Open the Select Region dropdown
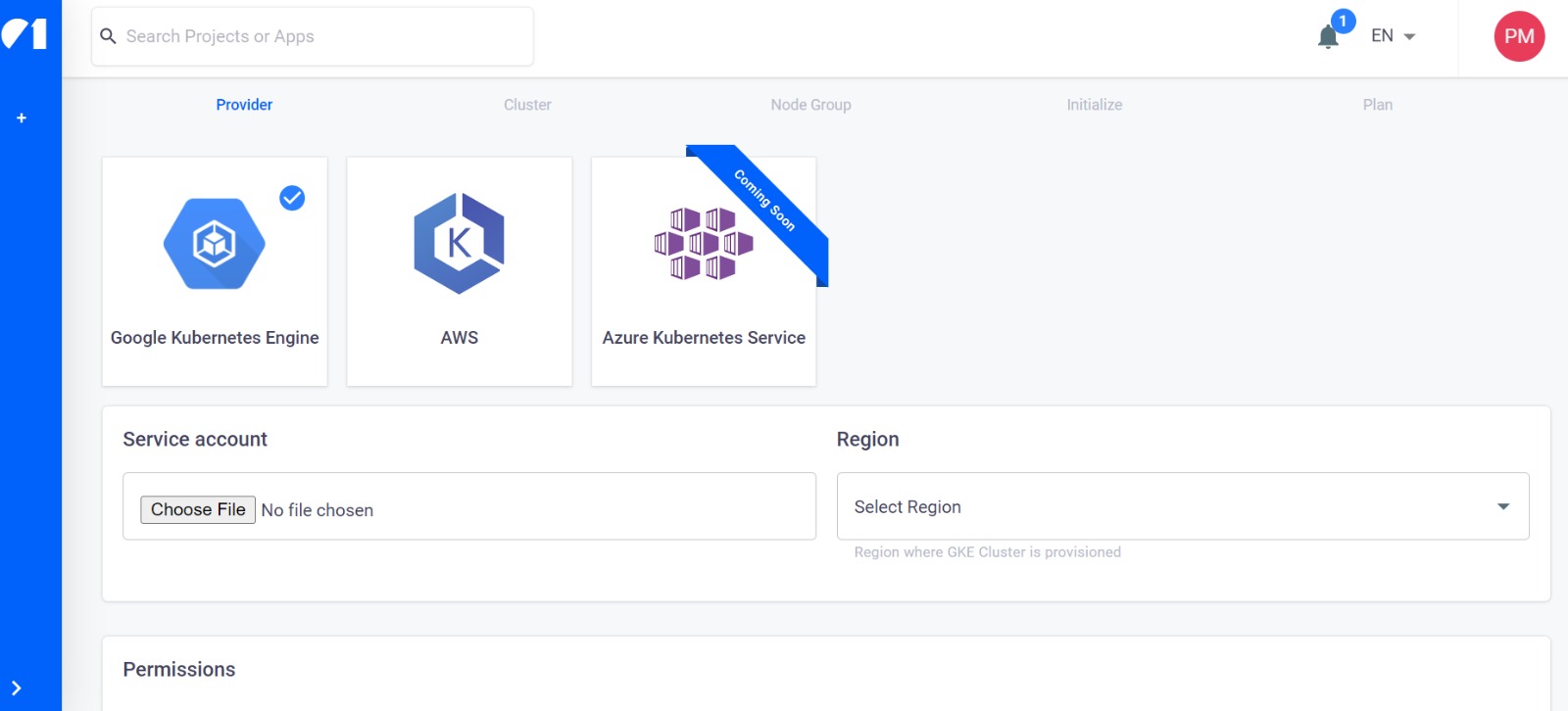 (1183, 506)
